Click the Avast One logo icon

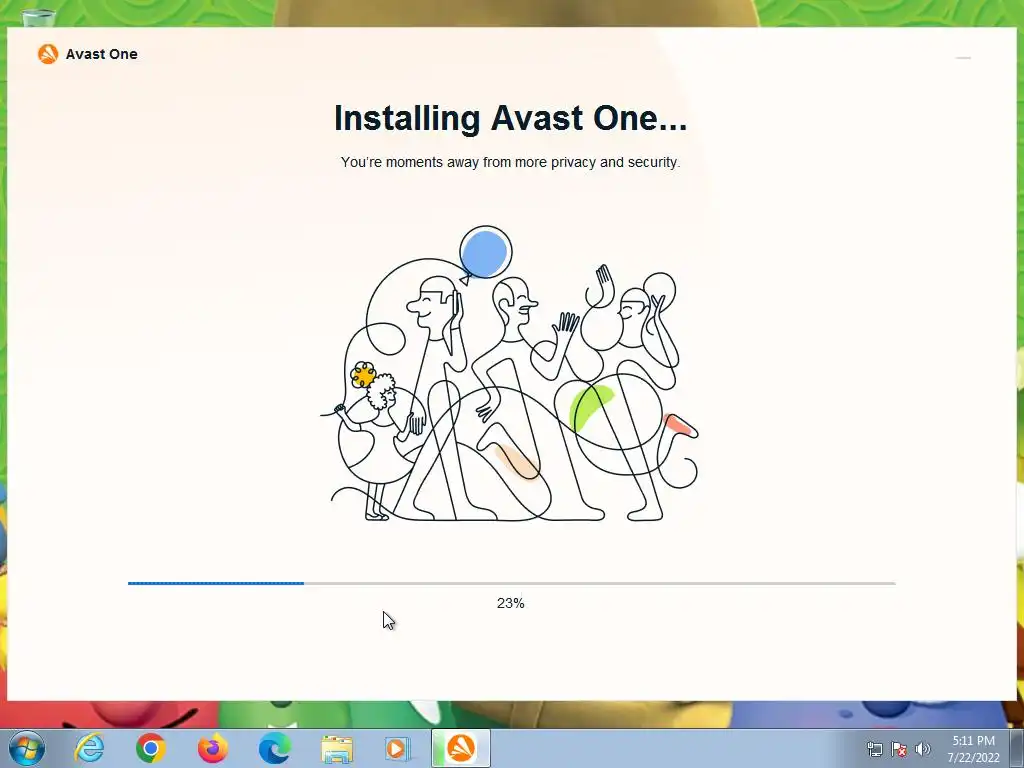click(x=48, y=54)
